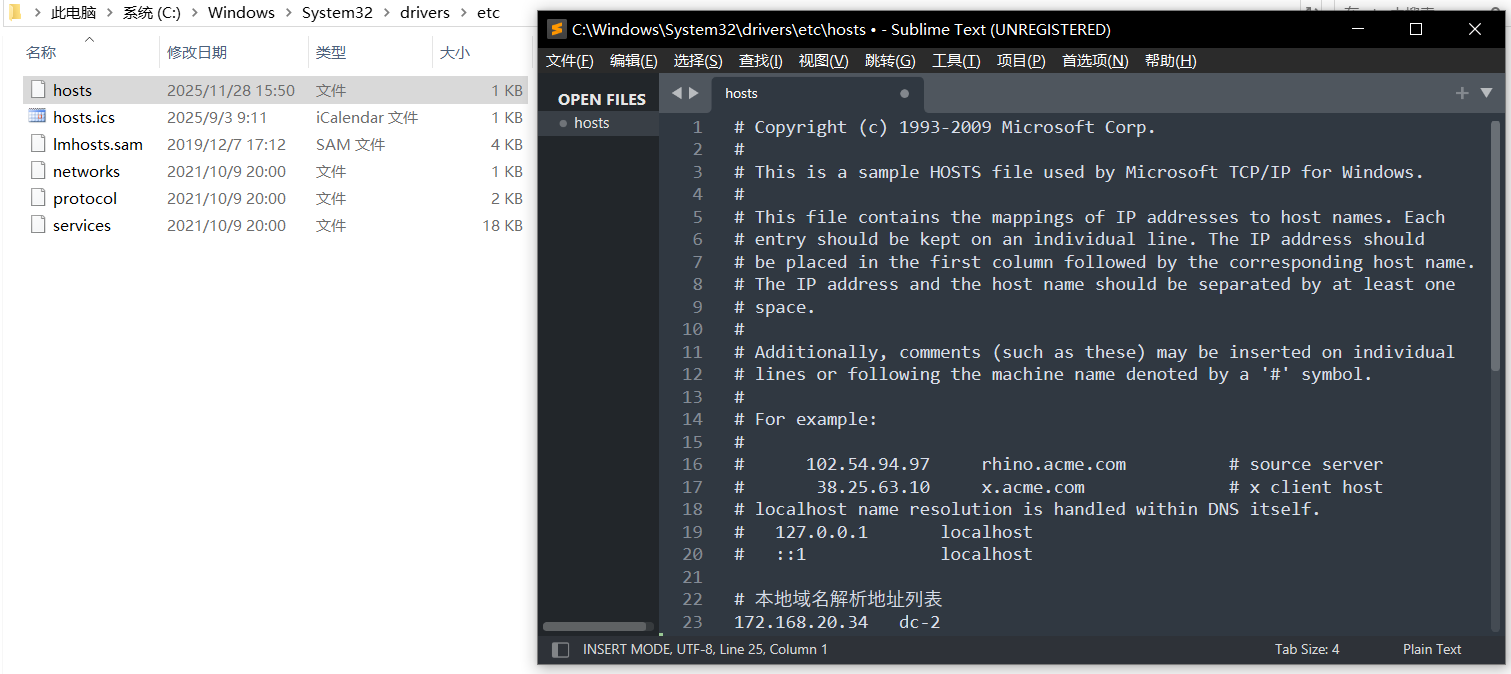Open the 选择(S) menu
The height and width of the screenshot is (674, 1511).
click(x=698, y=61)
